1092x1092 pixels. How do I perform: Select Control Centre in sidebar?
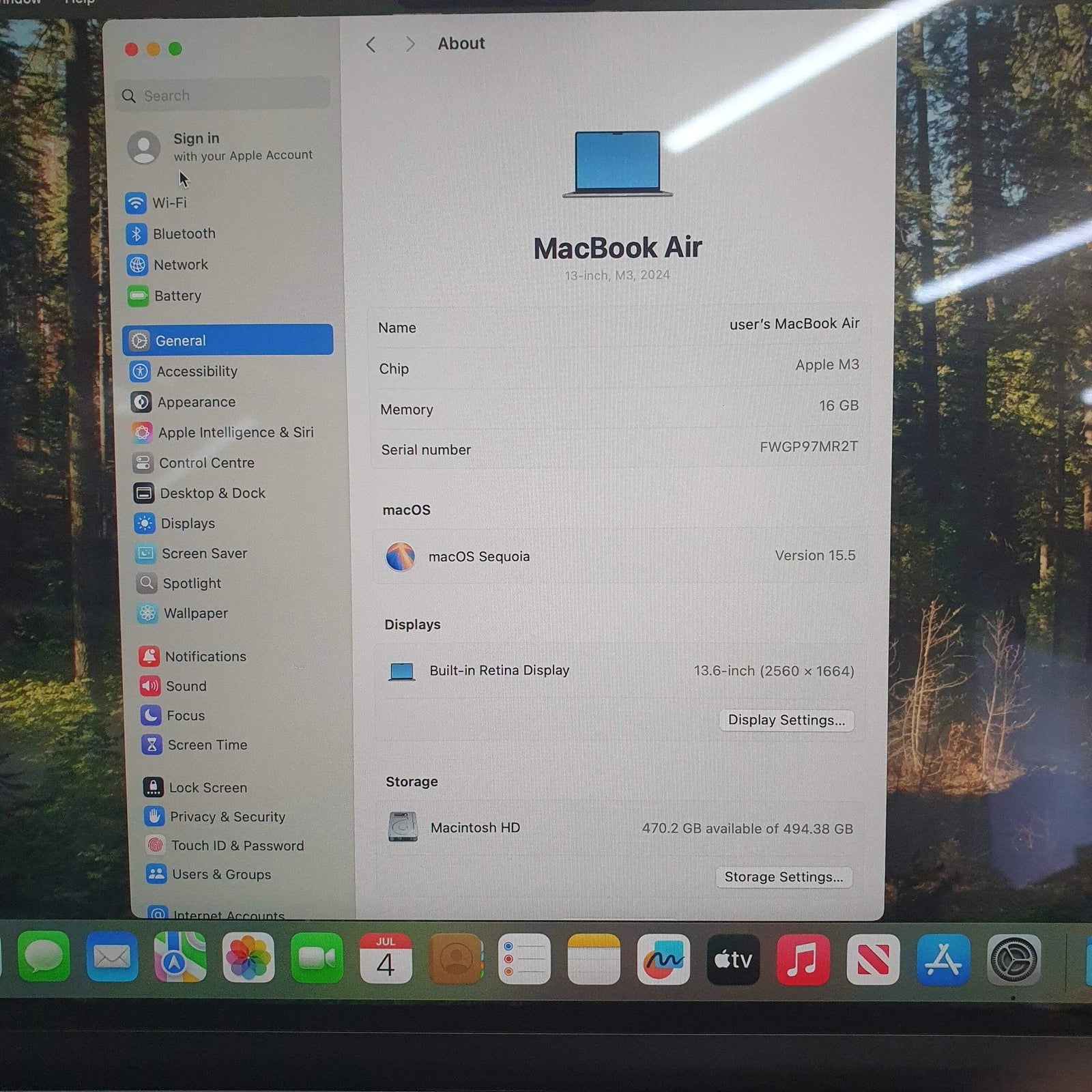[206, 463]
